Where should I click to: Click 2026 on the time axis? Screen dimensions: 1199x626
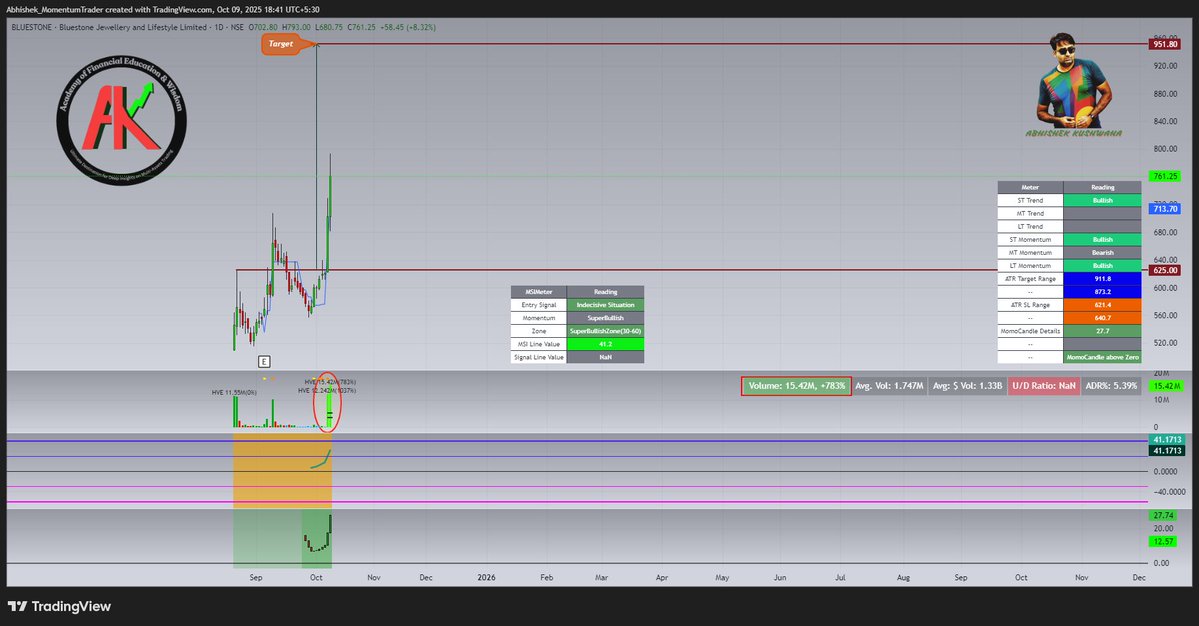(486, 577)
